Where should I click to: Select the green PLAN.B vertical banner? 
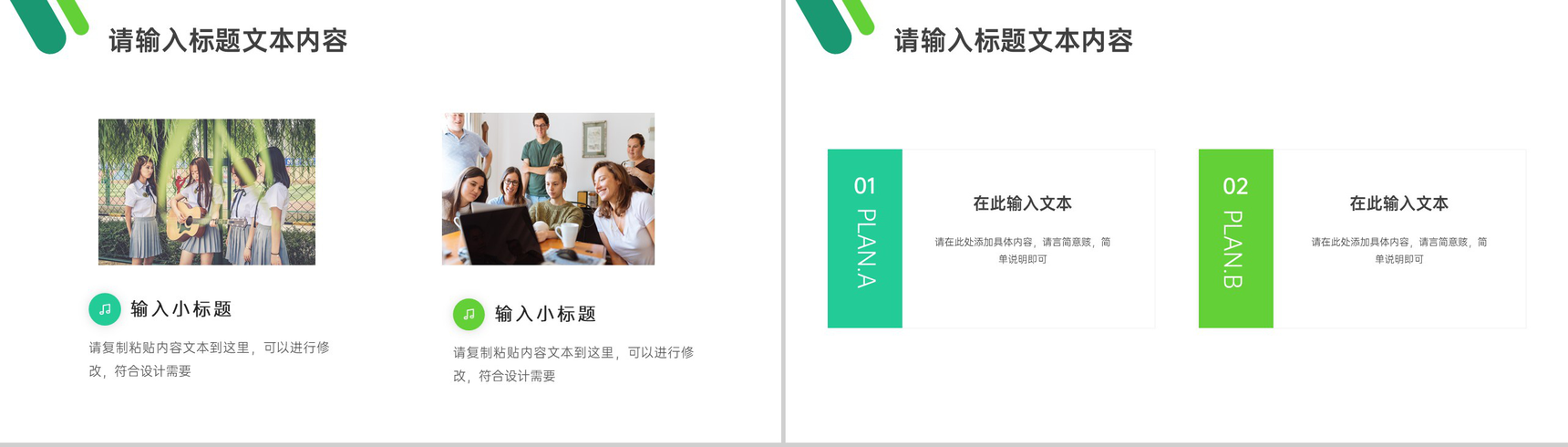click(x=1235, y=238)
